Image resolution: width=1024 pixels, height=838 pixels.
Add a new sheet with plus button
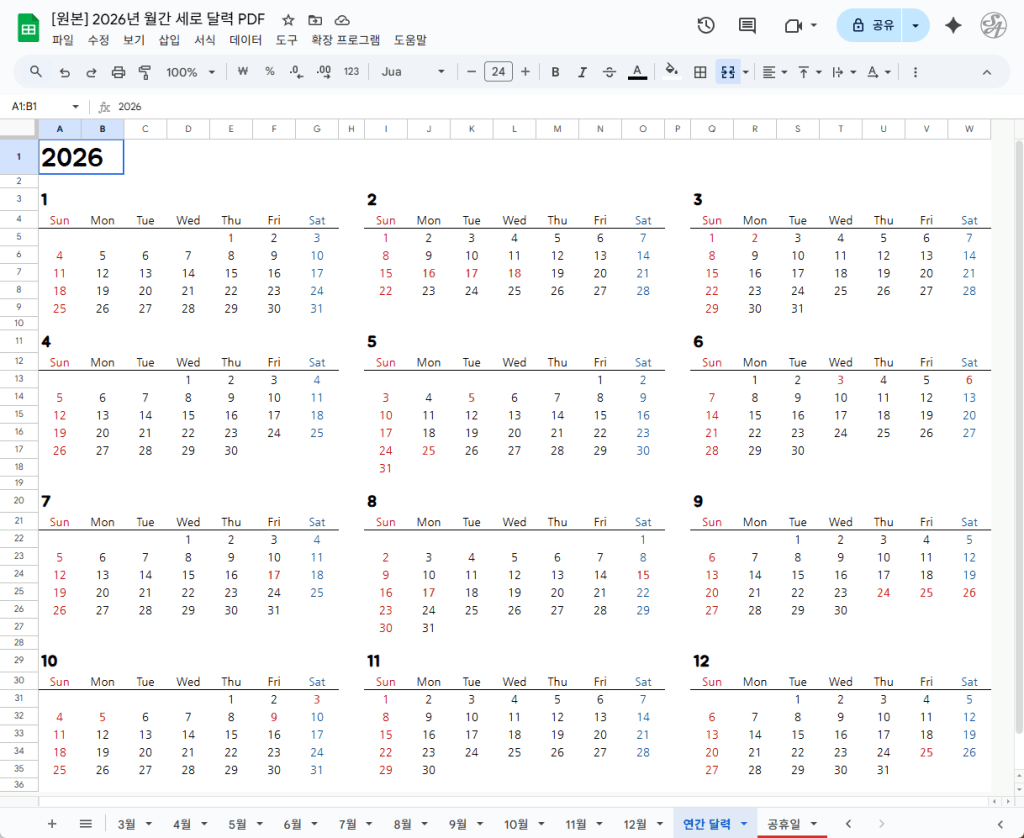(x=52, y=823)
